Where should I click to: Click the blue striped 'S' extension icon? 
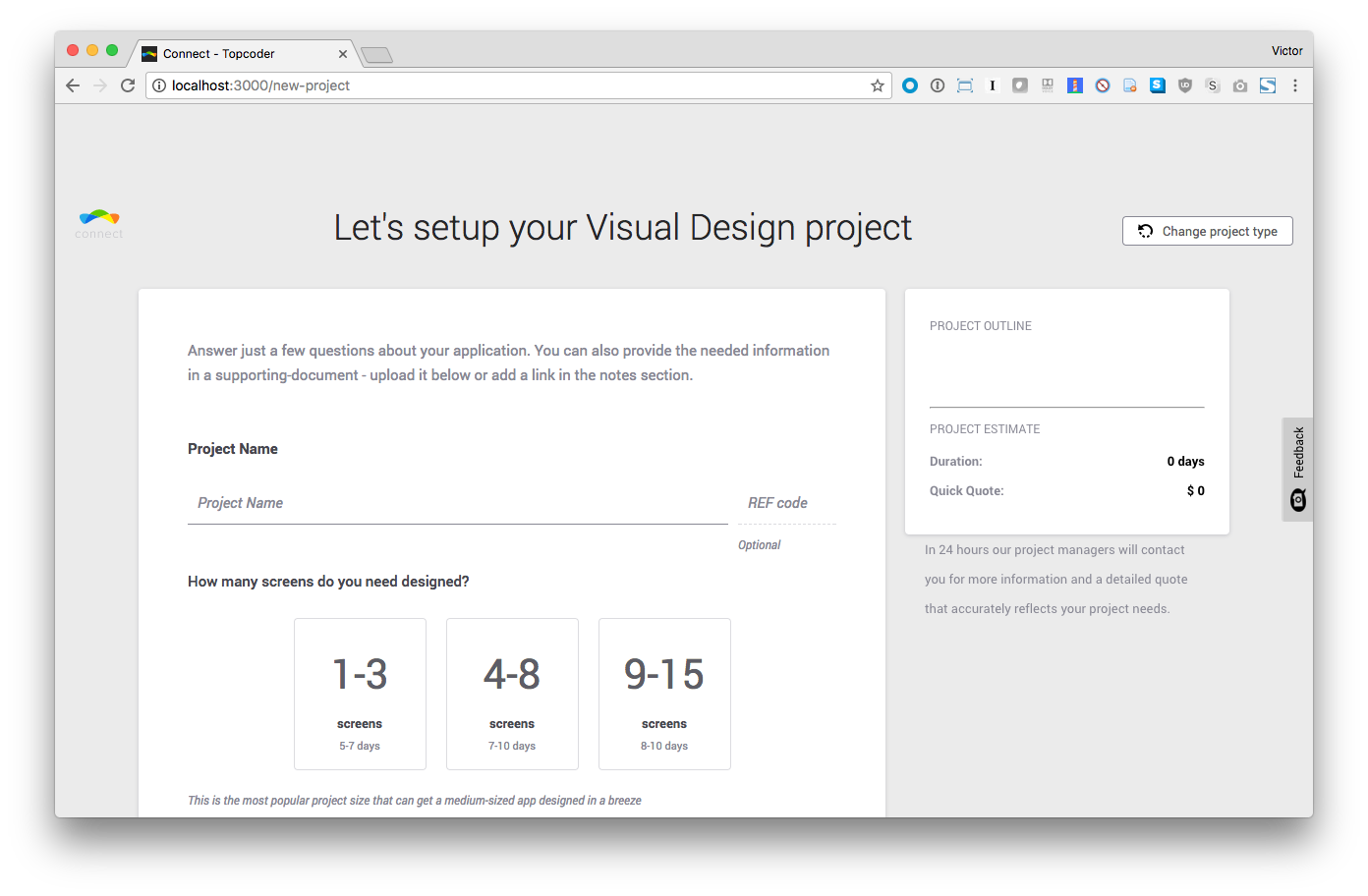pyautogui.click(x=1268, y=85)
